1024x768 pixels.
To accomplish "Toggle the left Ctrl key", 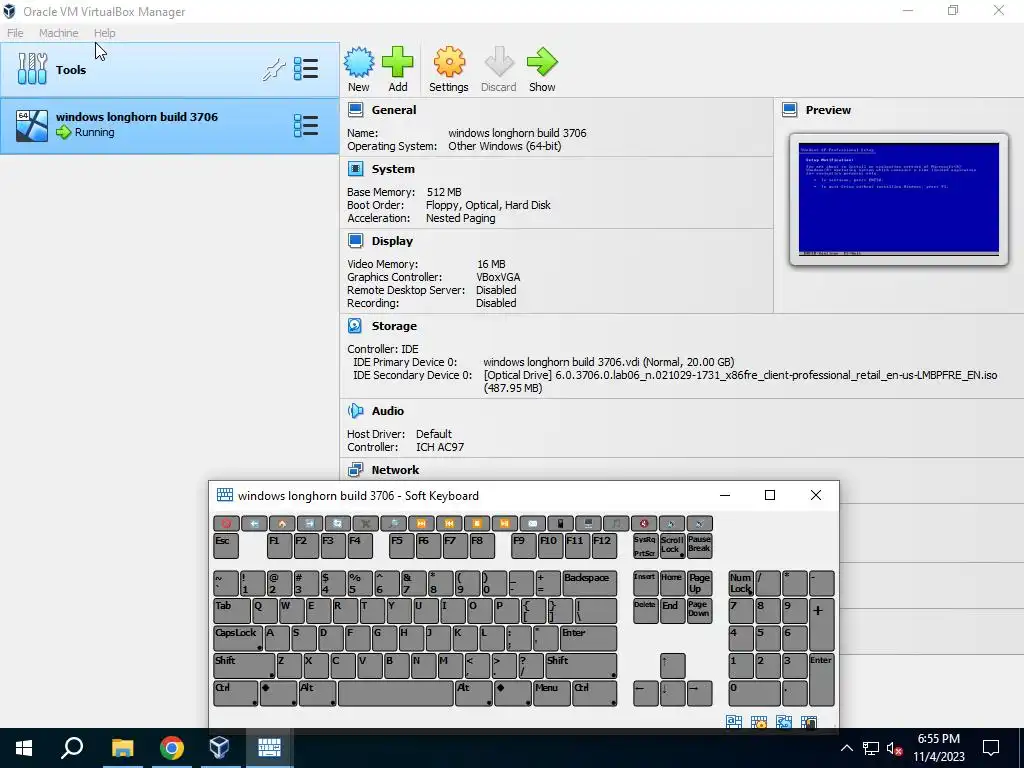I will 235,693.
